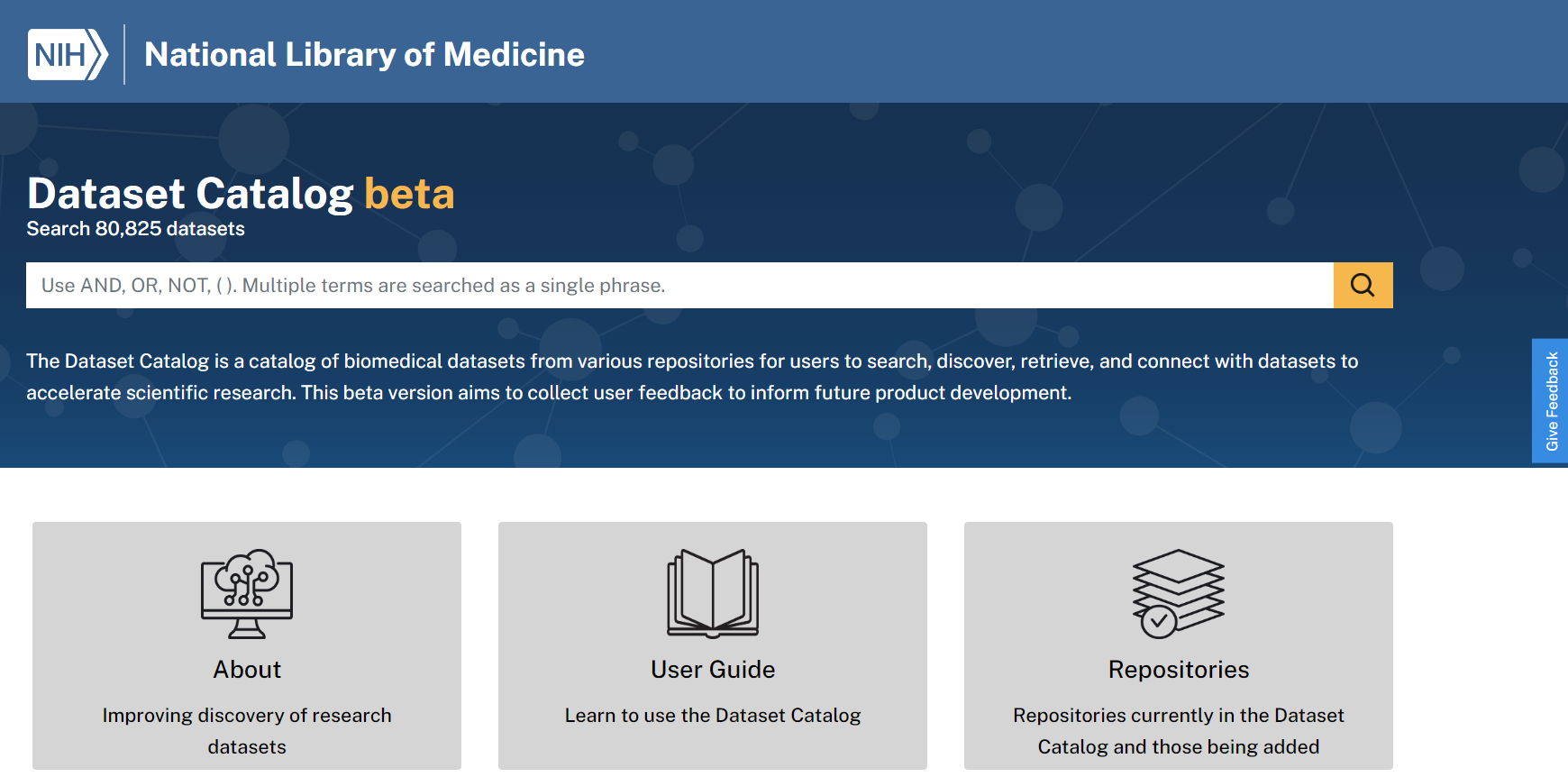
Task: Open the User Guide heading link
Action: point(713,670)
